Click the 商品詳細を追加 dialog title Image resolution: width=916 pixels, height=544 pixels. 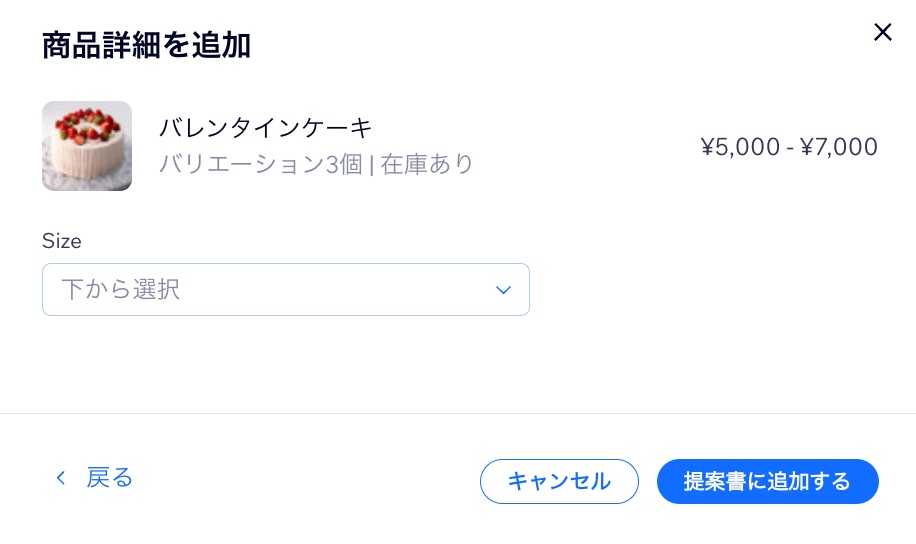point(146,45)
